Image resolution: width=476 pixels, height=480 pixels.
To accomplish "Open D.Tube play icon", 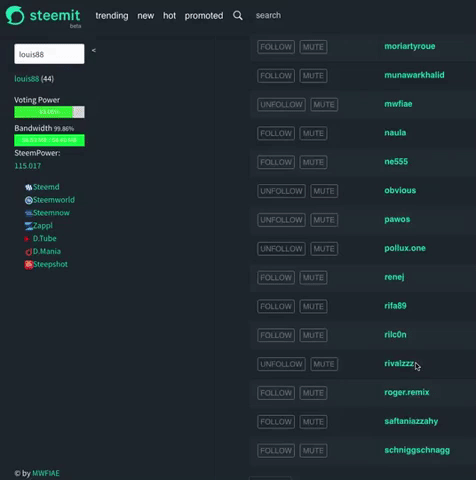I will point(27,239).
